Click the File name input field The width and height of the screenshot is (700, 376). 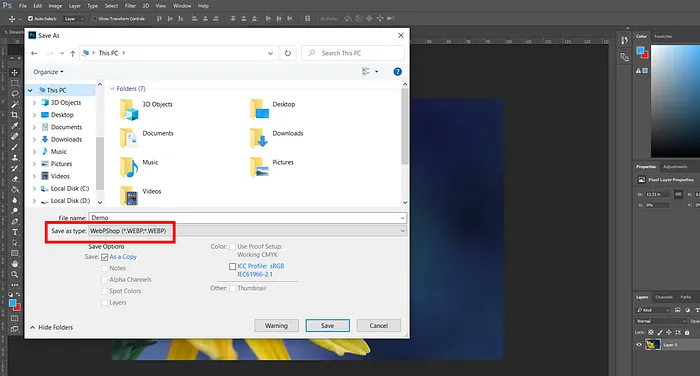244,218
